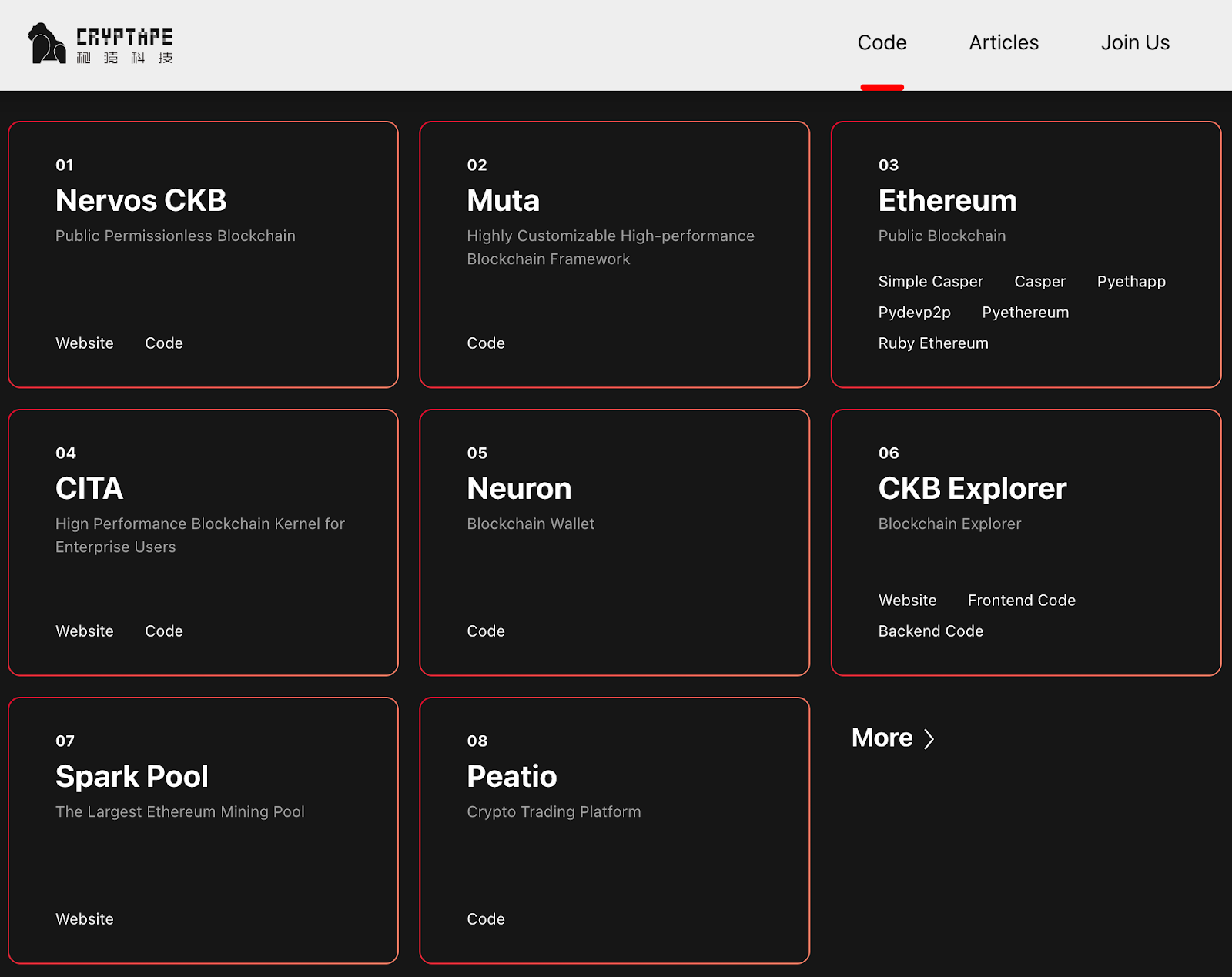Click the 'Public Blockchain' description
Image resolution: width=1232 pixels, height=977 pixels.
942,236
